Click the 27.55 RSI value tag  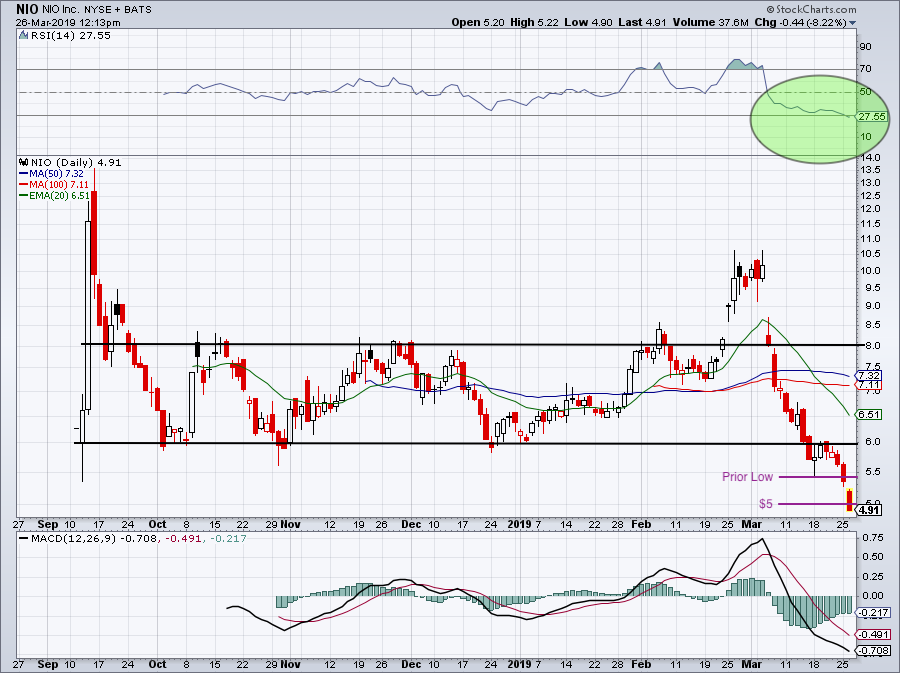[872, 116]
